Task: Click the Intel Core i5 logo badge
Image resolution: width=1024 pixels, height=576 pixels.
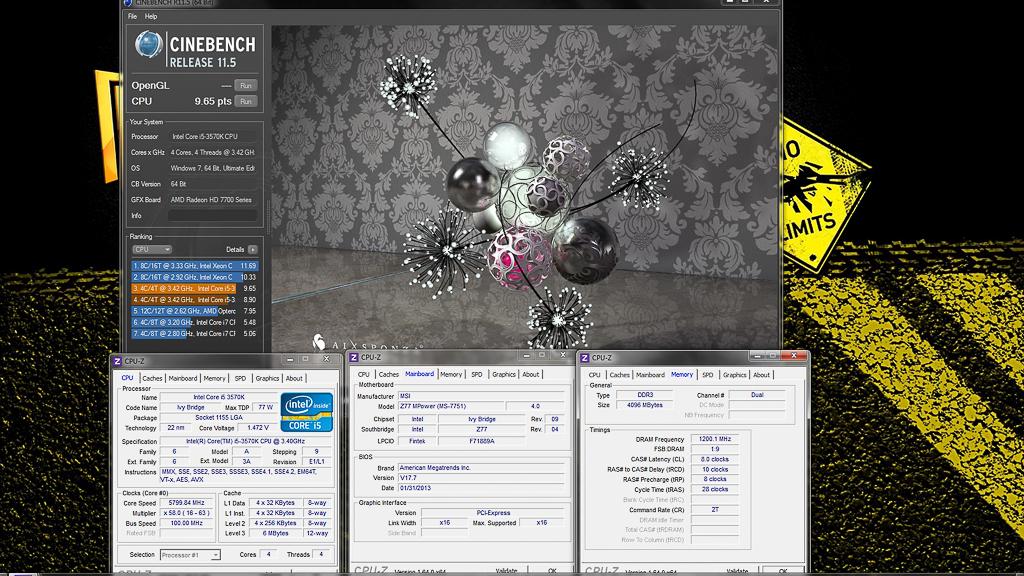Action: pyautogui.click(x=306, y=412)
